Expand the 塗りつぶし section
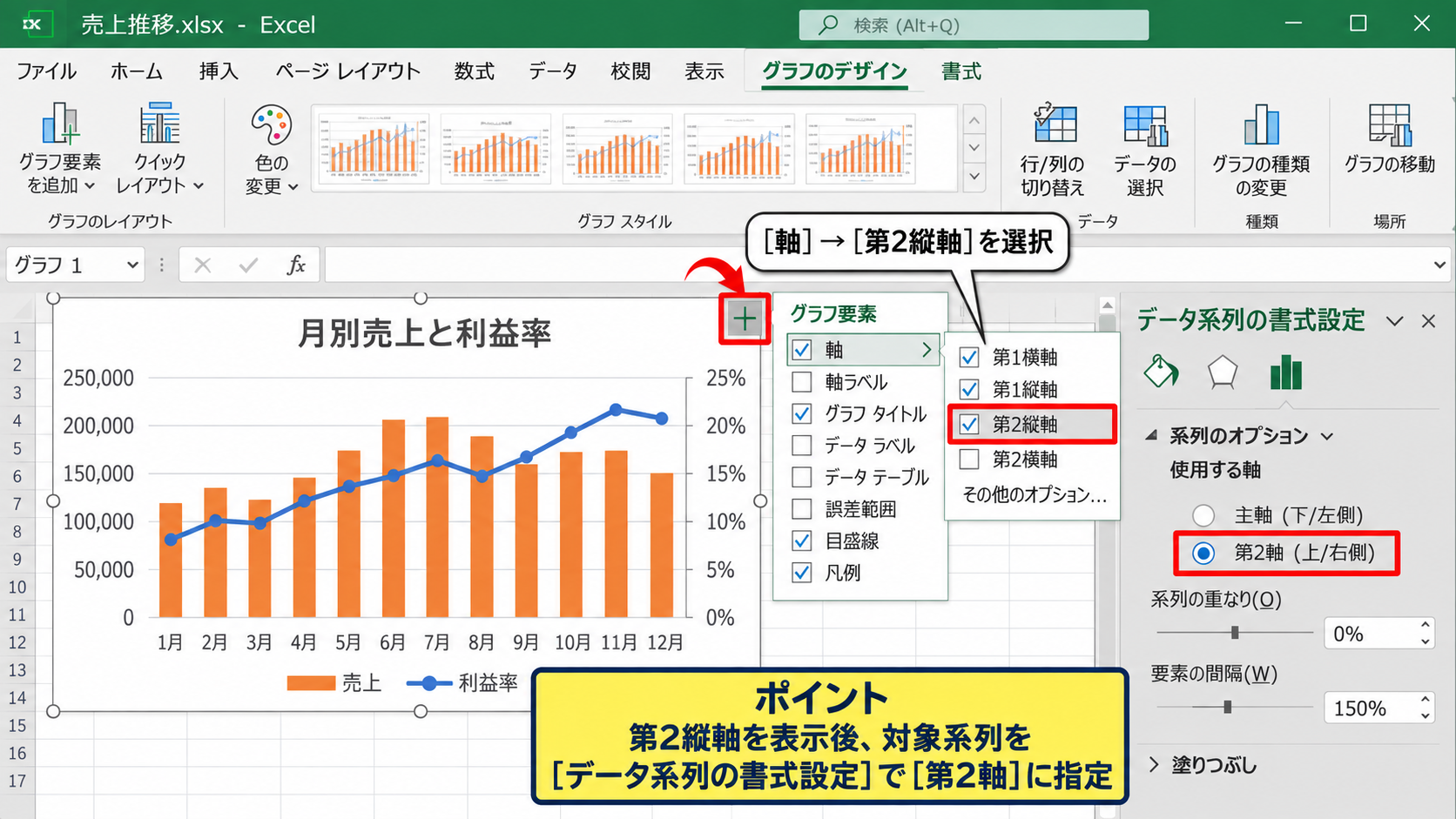1456x819 pixels. tap(1154, 765)
